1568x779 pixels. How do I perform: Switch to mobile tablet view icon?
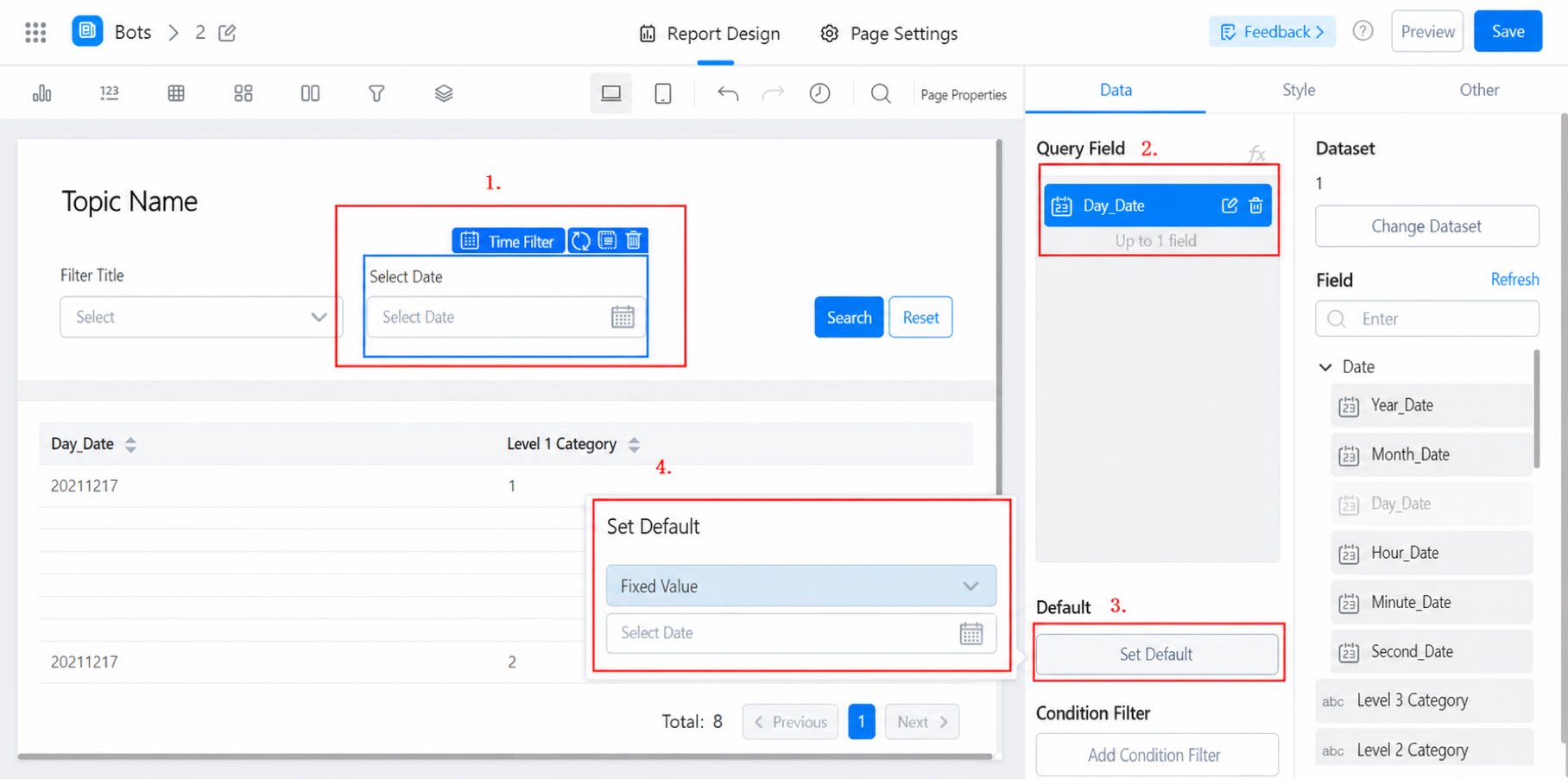(663, 93)
